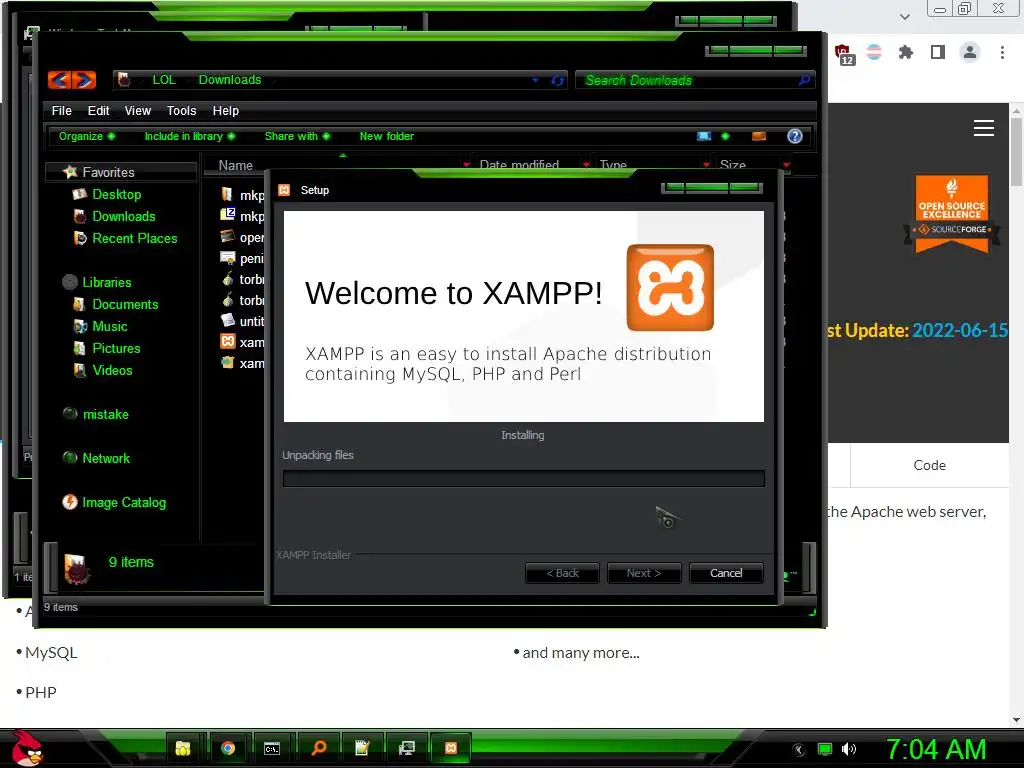The height and width of the screenshot is (768, 1024).
Task: Open the Name column filter dropdown
Action: 466,164
